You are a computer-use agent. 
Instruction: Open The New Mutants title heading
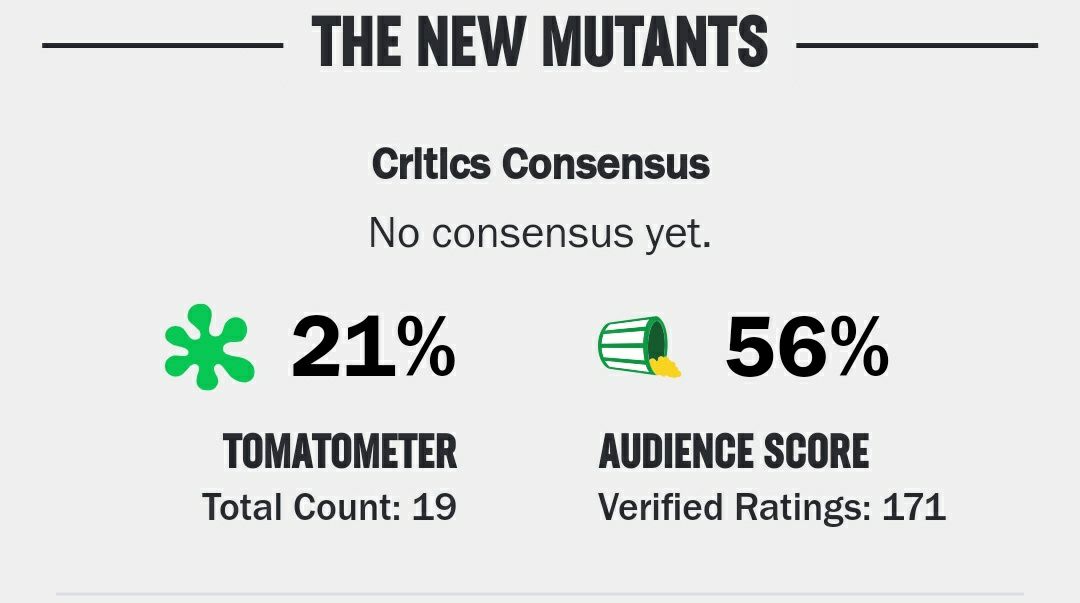pos(540,42)
